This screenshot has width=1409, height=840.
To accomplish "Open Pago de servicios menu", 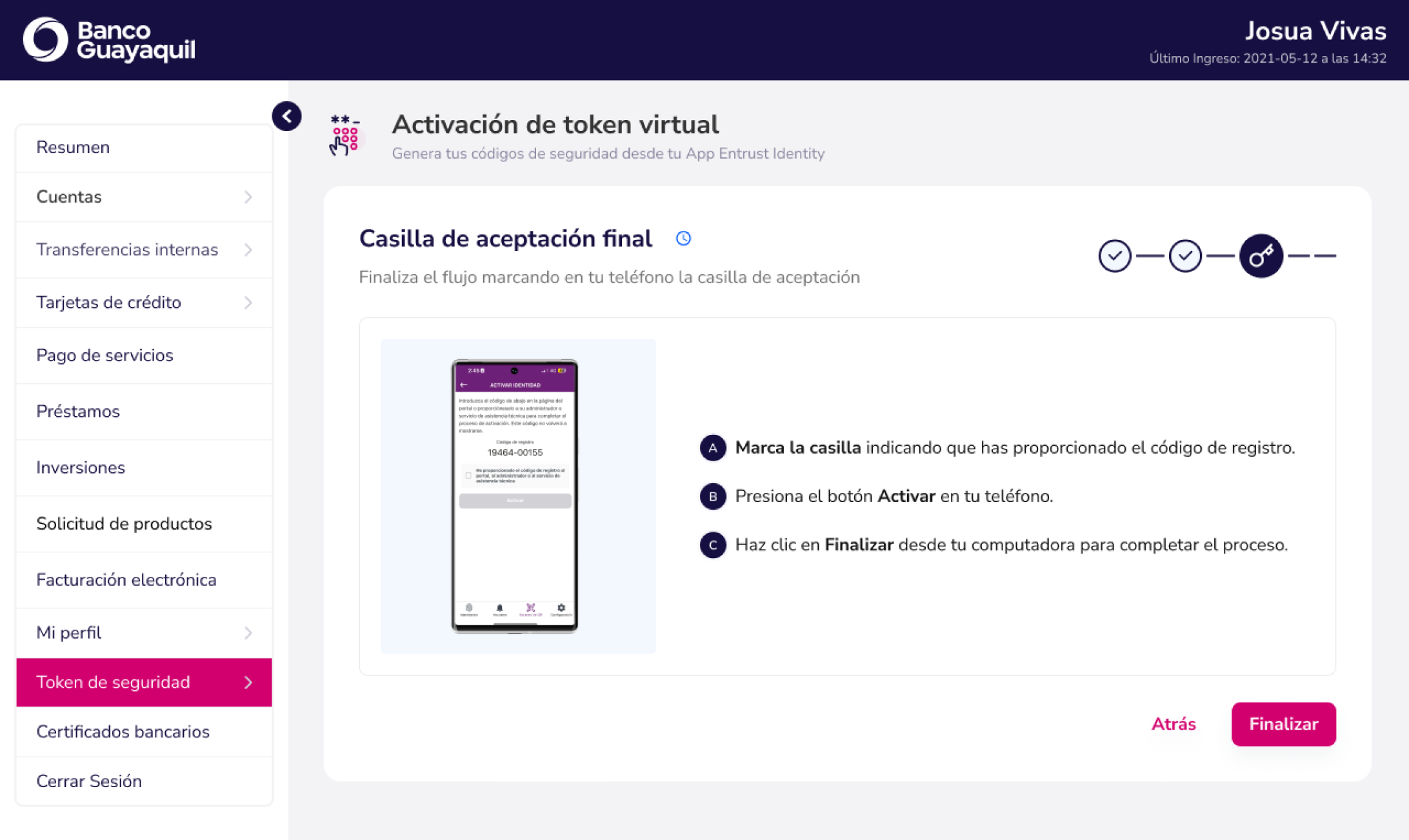I will [144, 355].
